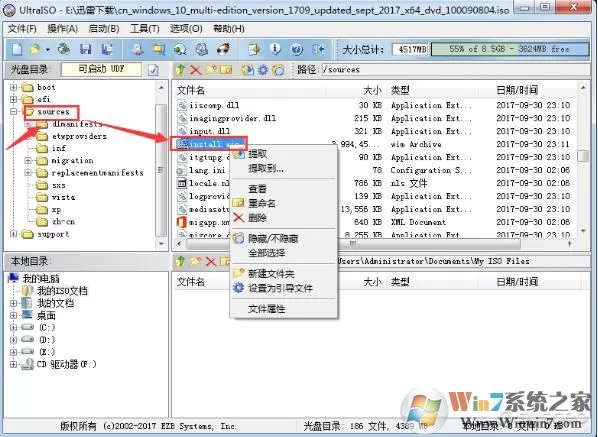598x437 pixels.
Task: Click the Open file toolbar icon
Action: 35,50
